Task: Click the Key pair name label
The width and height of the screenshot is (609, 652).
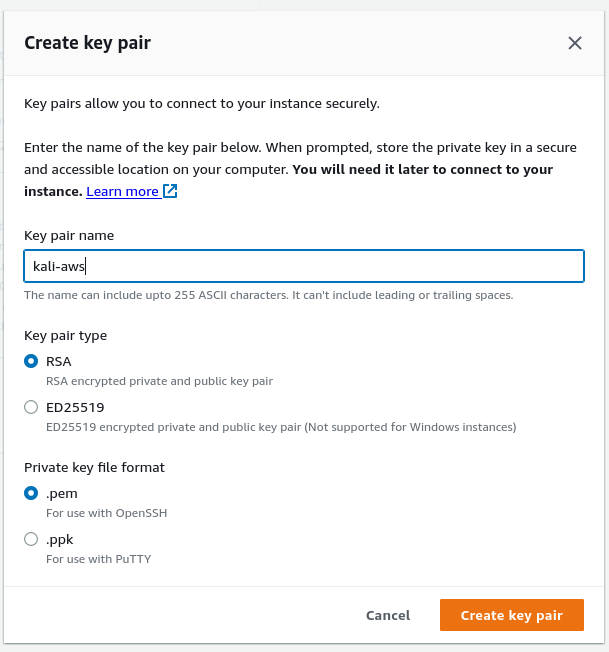Action: [x=69, y=235]
